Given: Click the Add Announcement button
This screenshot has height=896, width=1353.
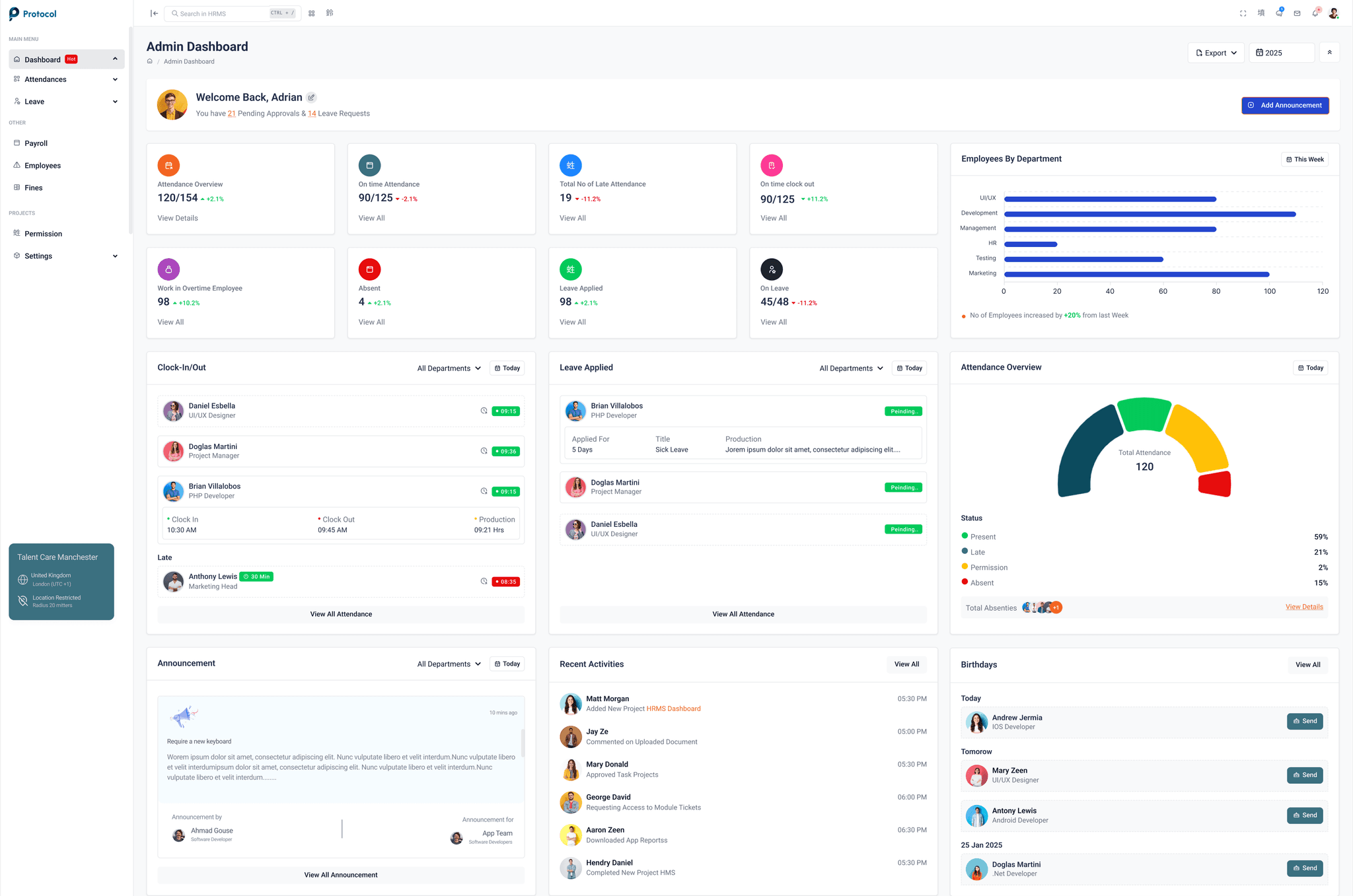Looking at the screenshot, I should tap(1284, 105).
